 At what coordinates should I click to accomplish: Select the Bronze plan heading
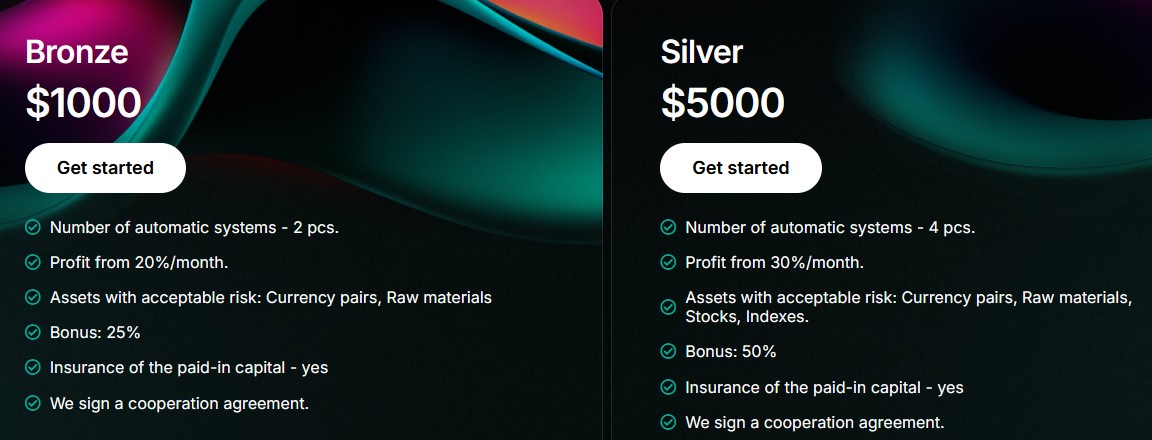(77, 52)
